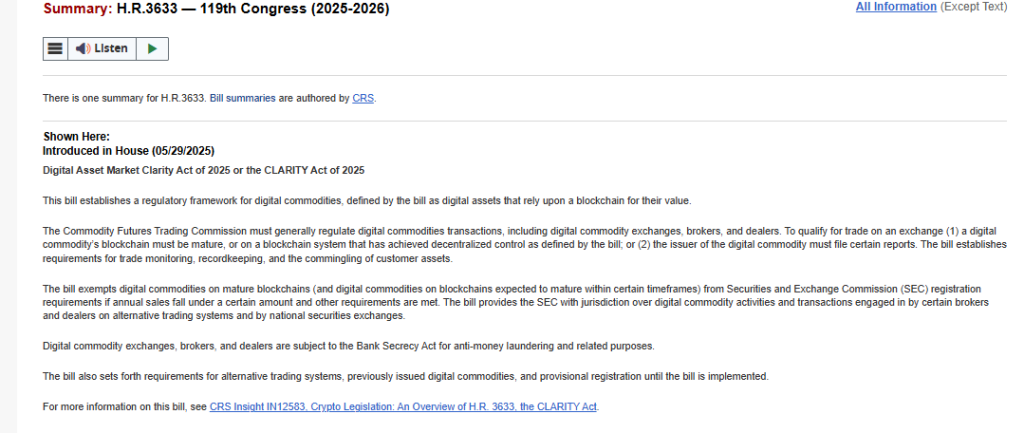This screenshot has height=433, width=1024.
Task: Click the Commodity Futures Trading Commission paragraph
Action: tap(520, 244)
